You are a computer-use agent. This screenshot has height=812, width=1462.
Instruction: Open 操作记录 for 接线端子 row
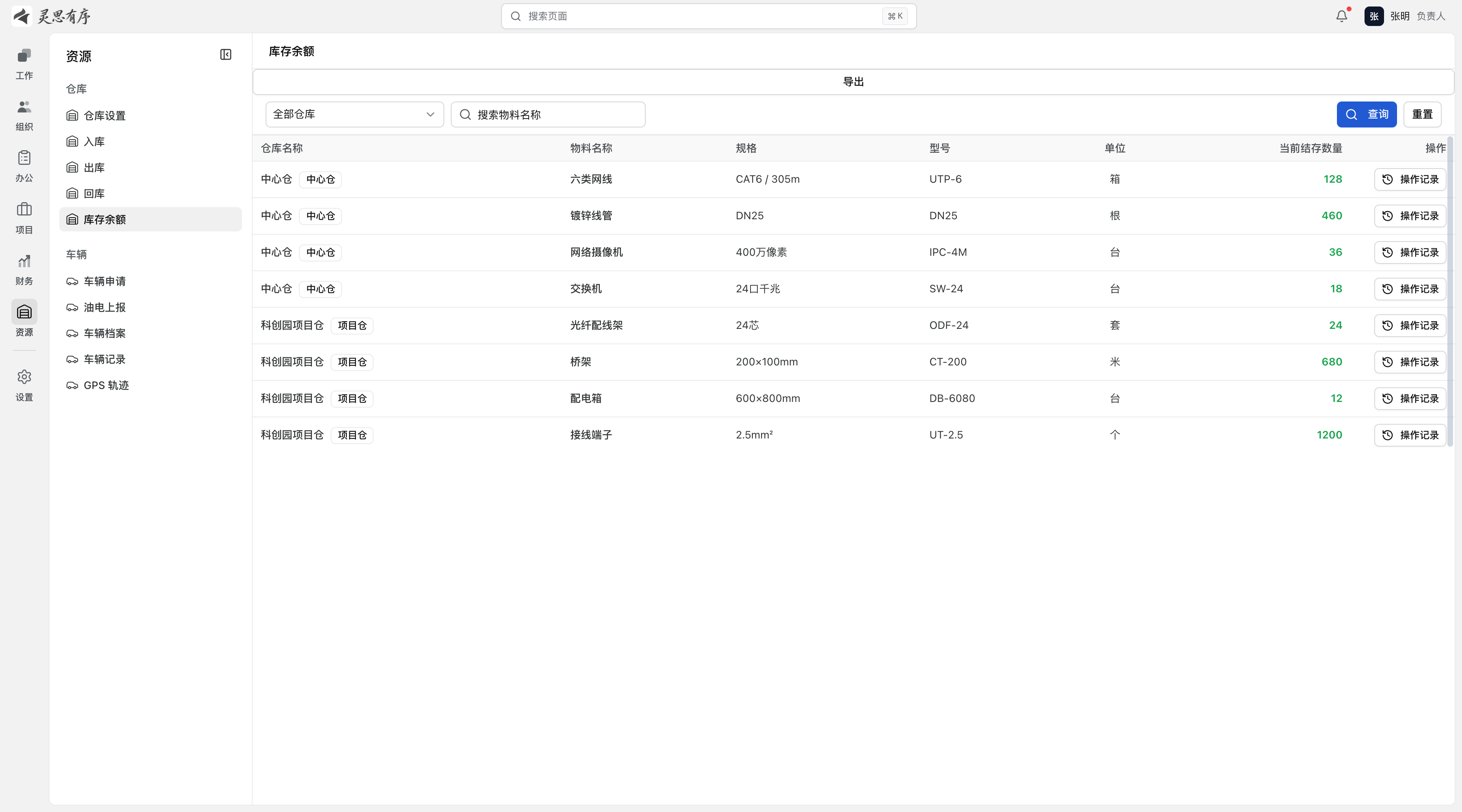tap(1410, 435)
